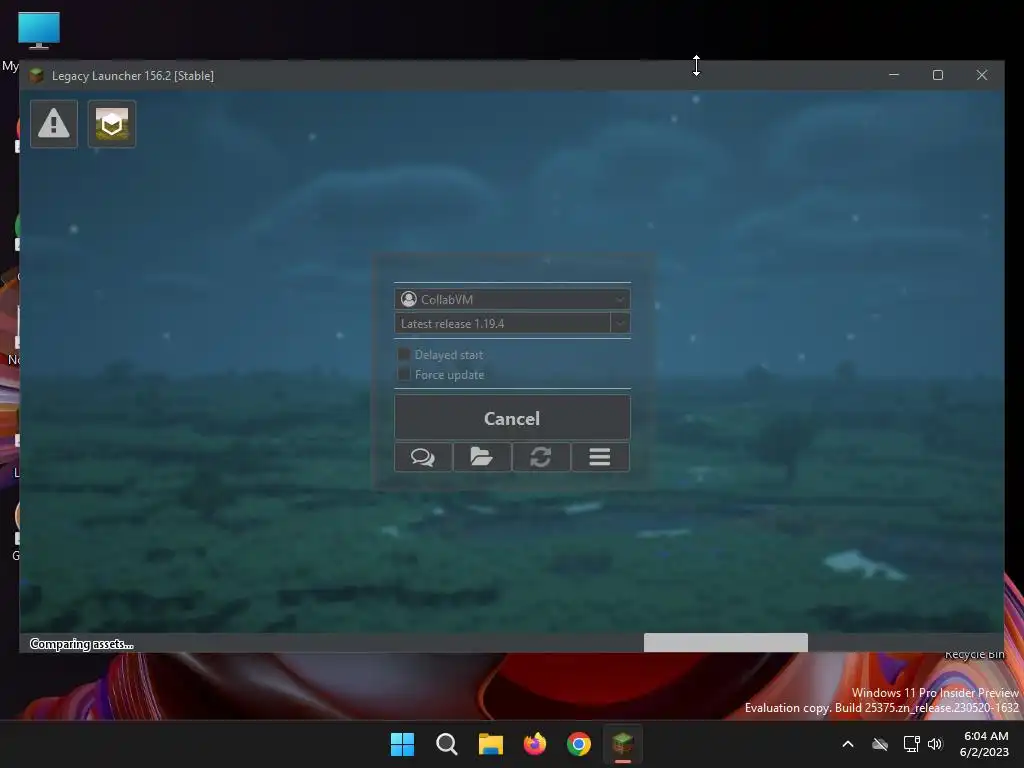
Task: Select the My PC desktop icon
Action: [38, 31]
